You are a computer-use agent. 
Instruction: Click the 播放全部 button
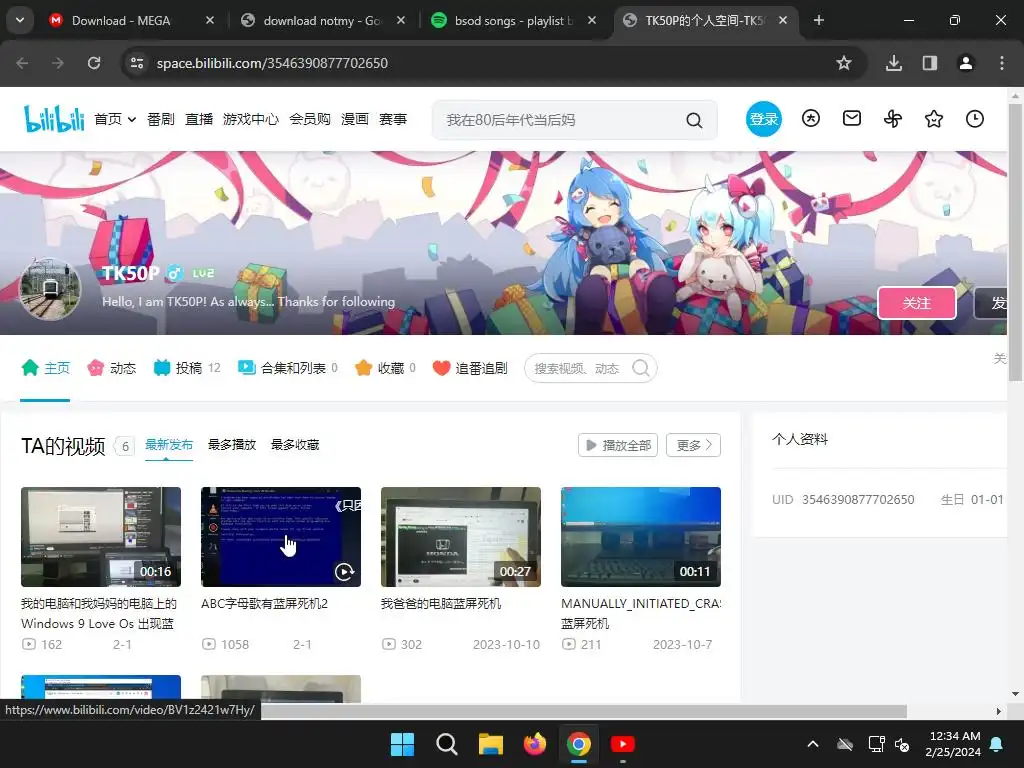[x=618, y=445]
